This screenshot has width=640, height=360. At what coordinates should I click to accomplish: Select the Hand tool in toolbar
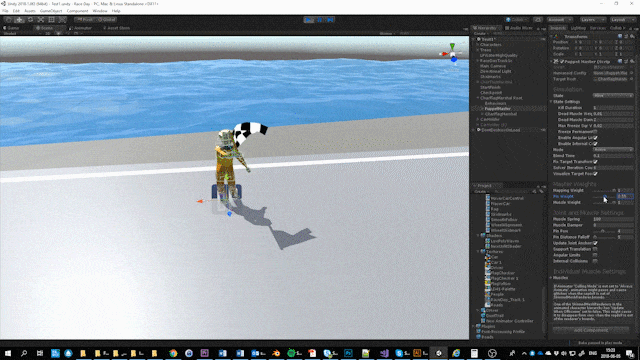[x=9, y=20]
